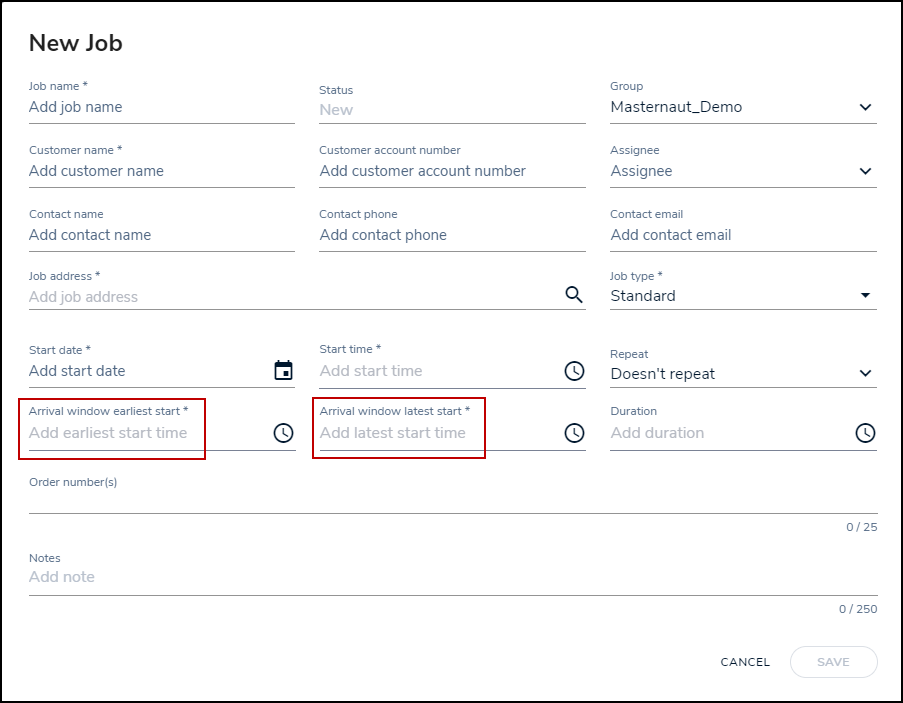Screen dimensions: 903x703
Task: Select the Masternaut_Demo group value
Action: (676, 107)
